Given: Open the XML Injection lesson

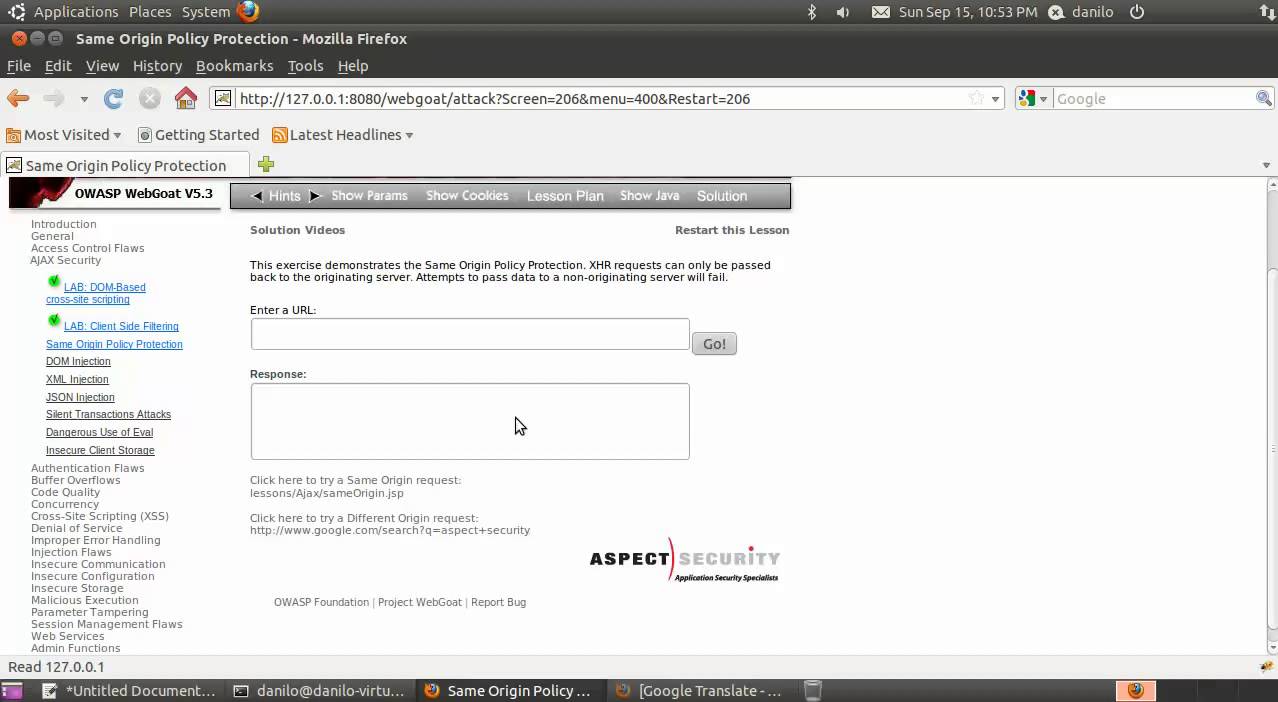Looking at the screenshot, I should point(77,379).
